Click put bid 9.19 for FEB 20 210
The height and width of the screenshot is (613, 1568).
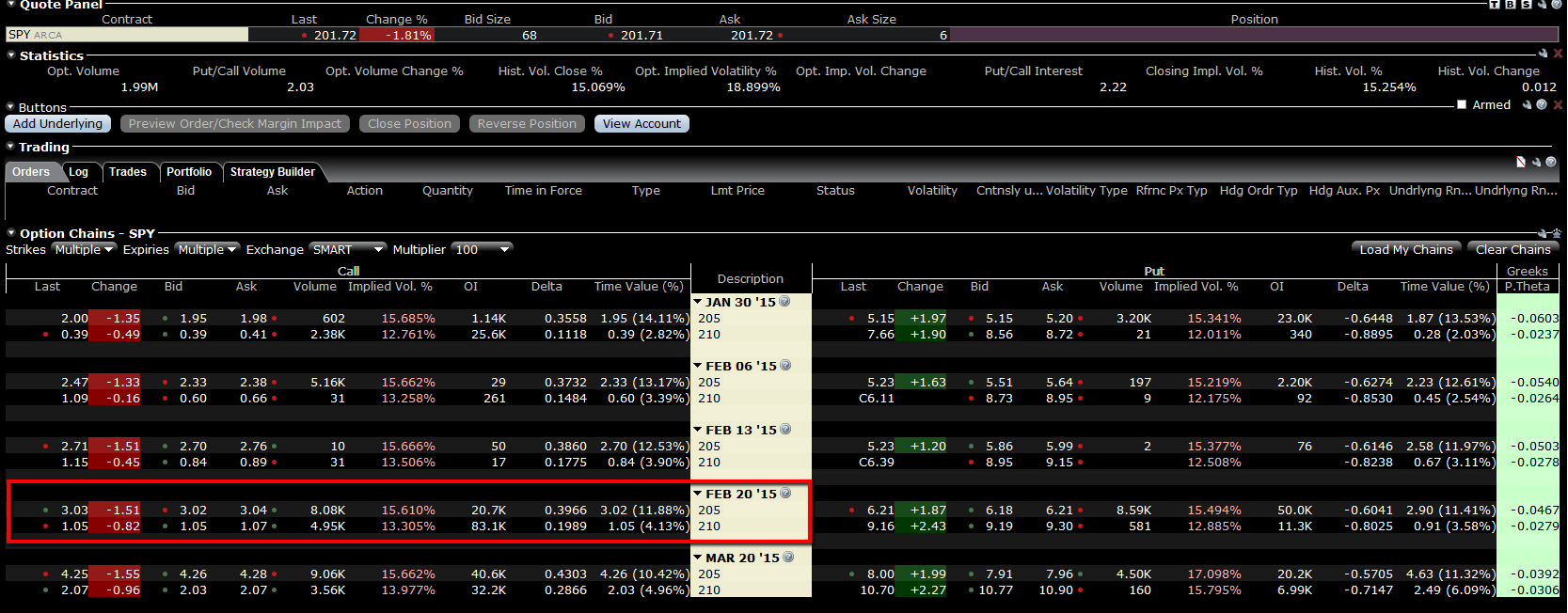click(x=999, y=527)
